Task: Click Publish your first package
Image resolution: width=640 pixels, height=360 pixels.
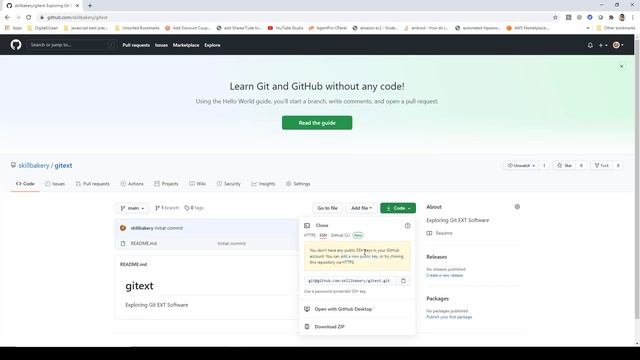Action: (449, 317)
